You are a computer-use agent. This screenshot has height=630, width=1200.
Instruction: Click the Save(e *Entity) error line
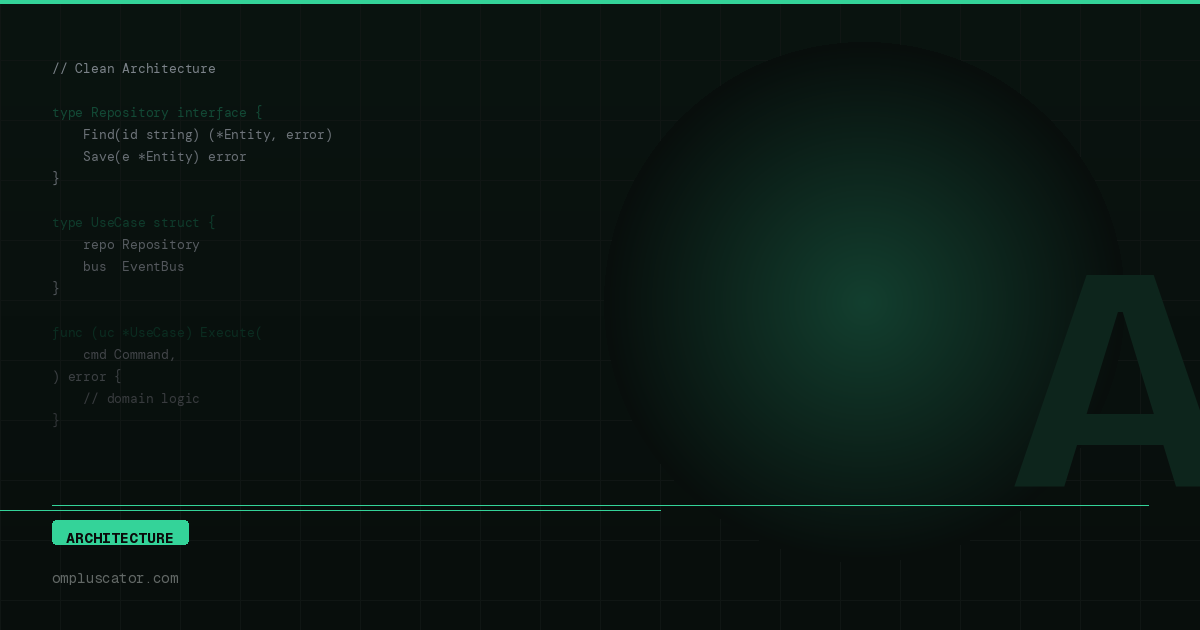click(164, 157)
